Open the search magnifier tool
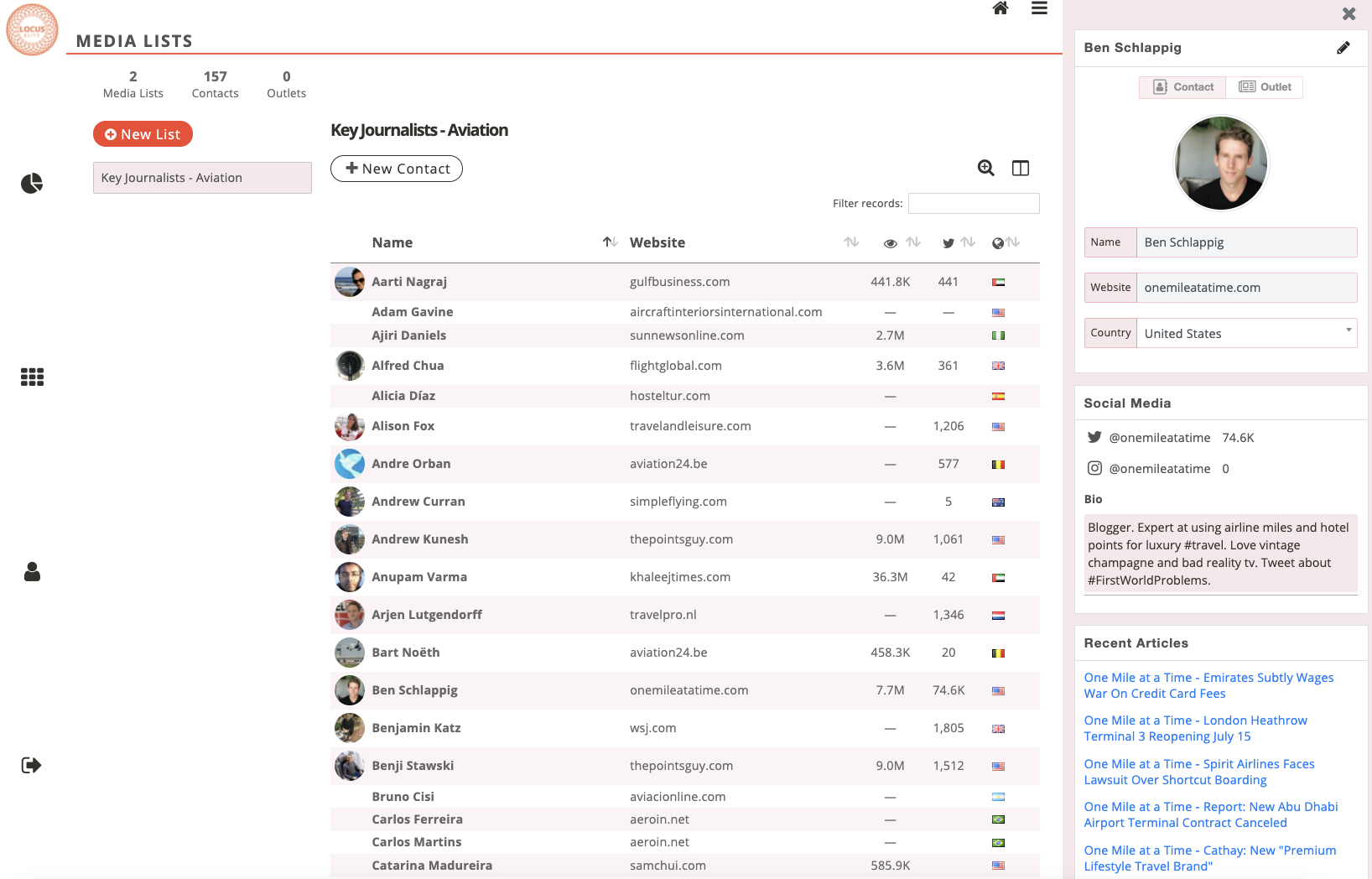Viewport: 1372px width, 879px height. (x=986, y=168)
